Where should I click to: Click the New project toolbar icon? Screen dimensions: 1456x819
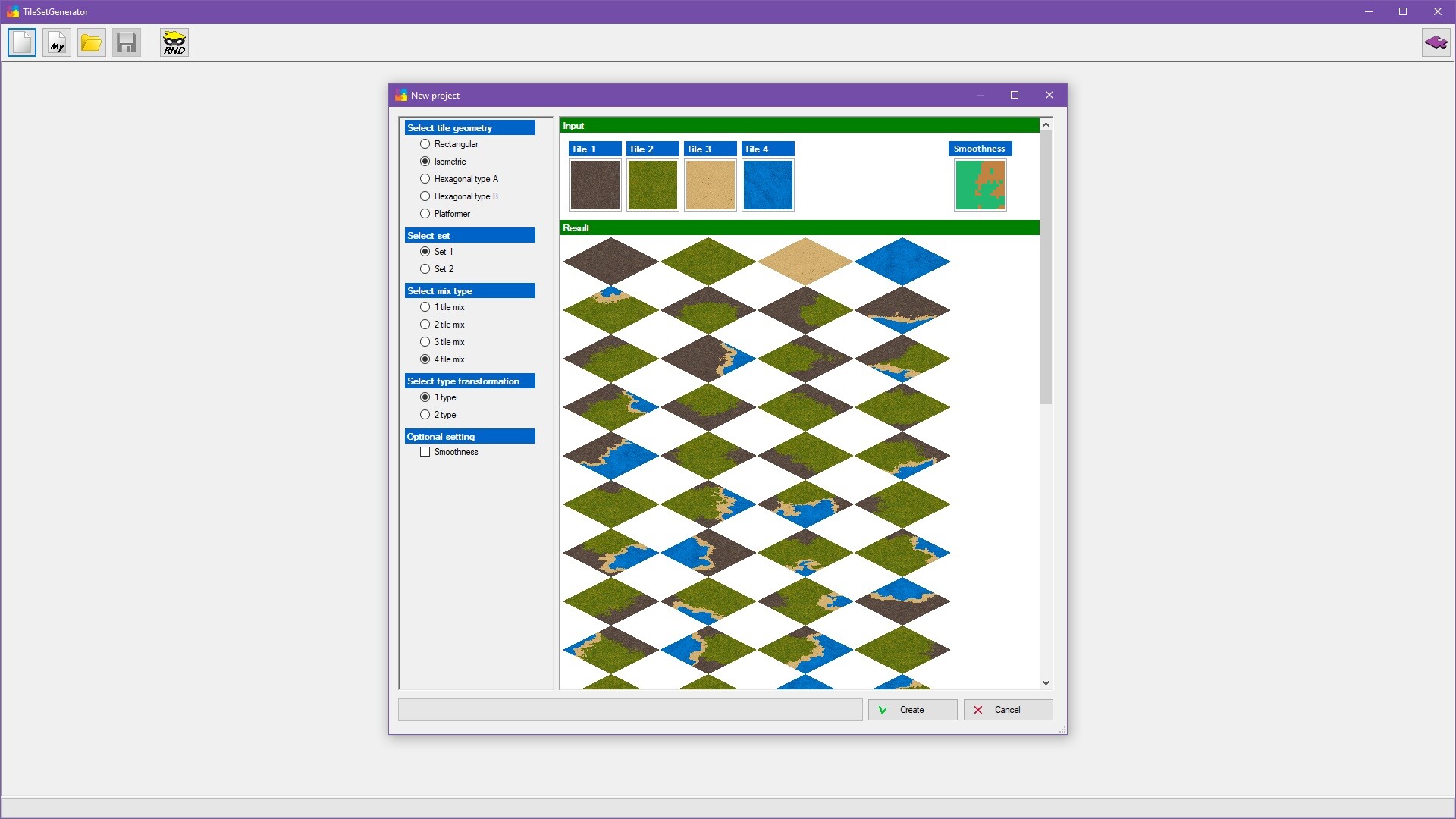coord(21,42)
